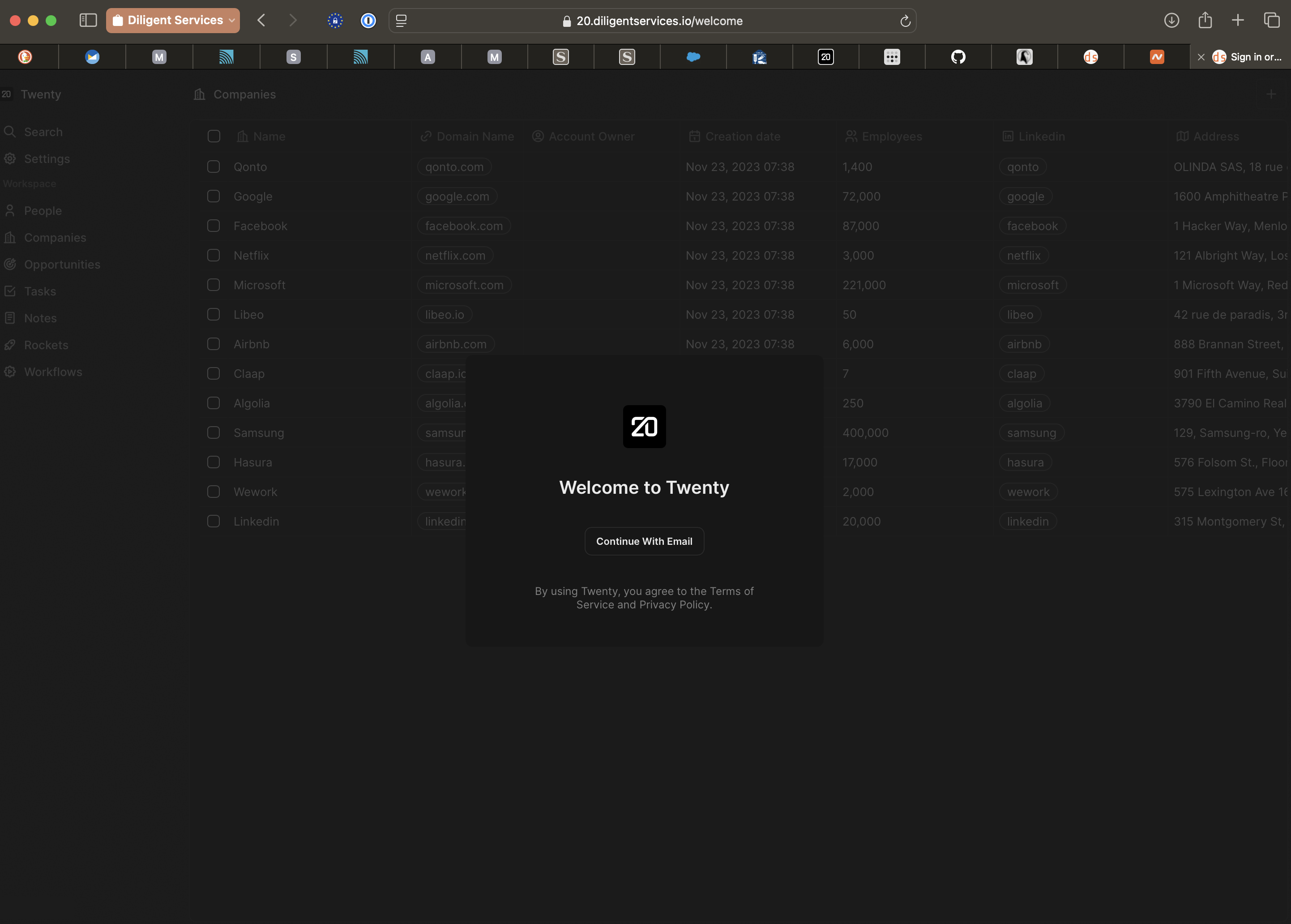1291x924 pixels.
Task: Open Safari downloads
Action: pos(1171,21)
